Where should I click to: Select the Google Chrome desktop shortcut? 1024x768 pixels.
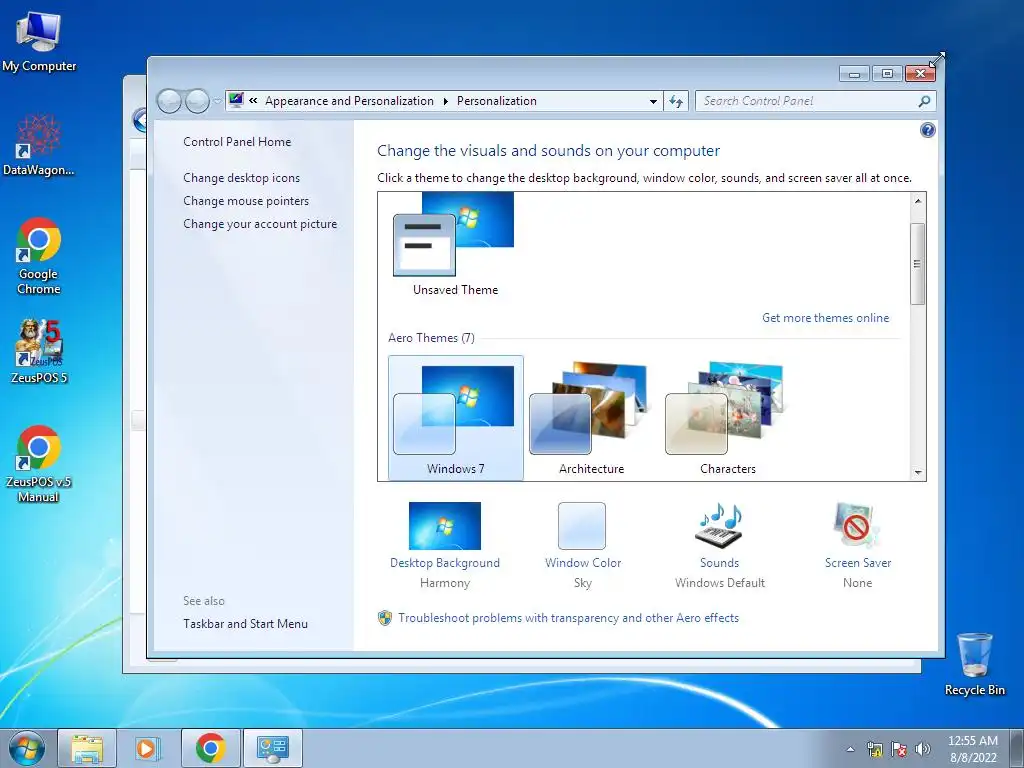[39, 256]
